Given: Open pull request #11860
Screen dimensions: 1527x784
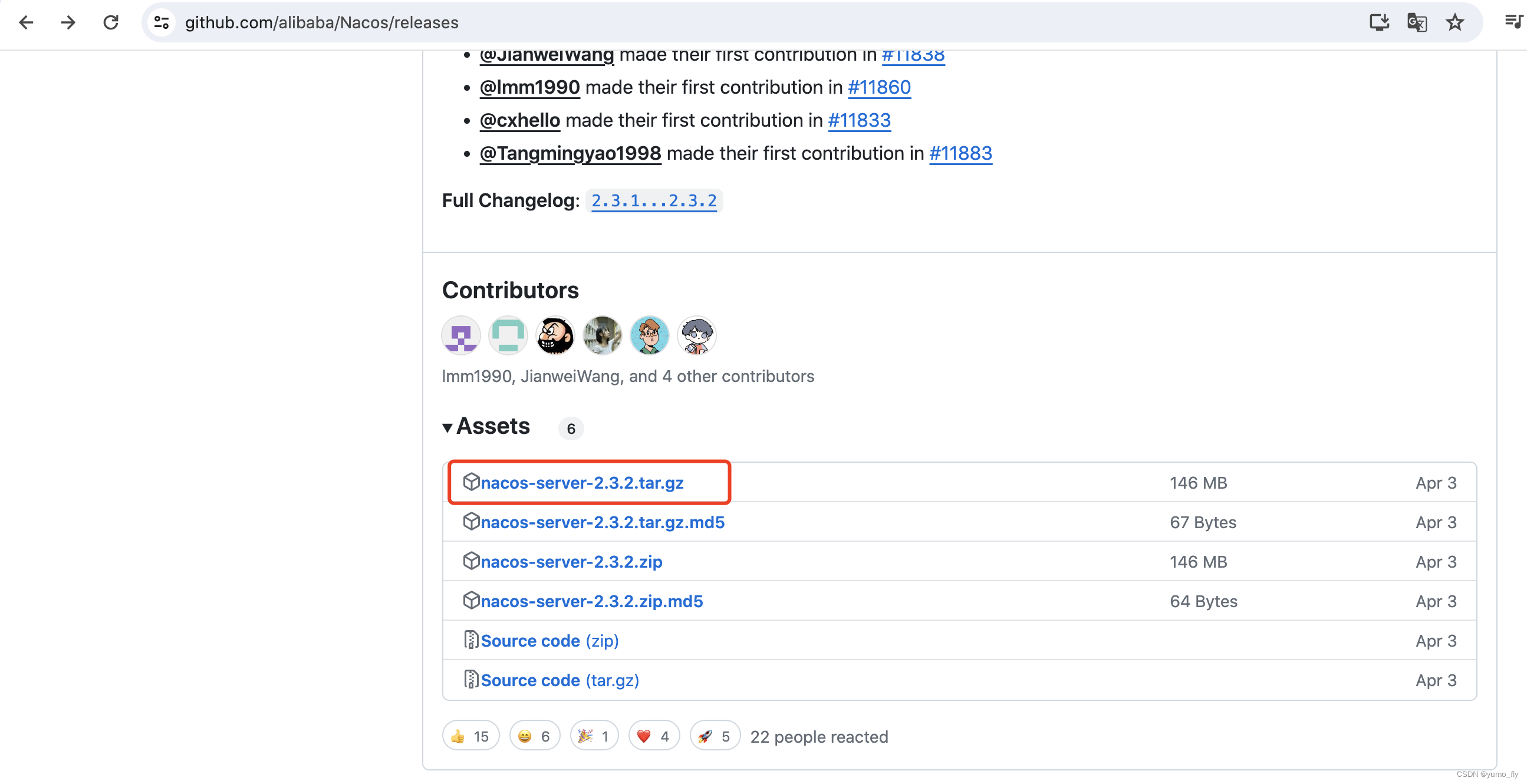Looking at the screenshot, I should [x=878, y=87].
